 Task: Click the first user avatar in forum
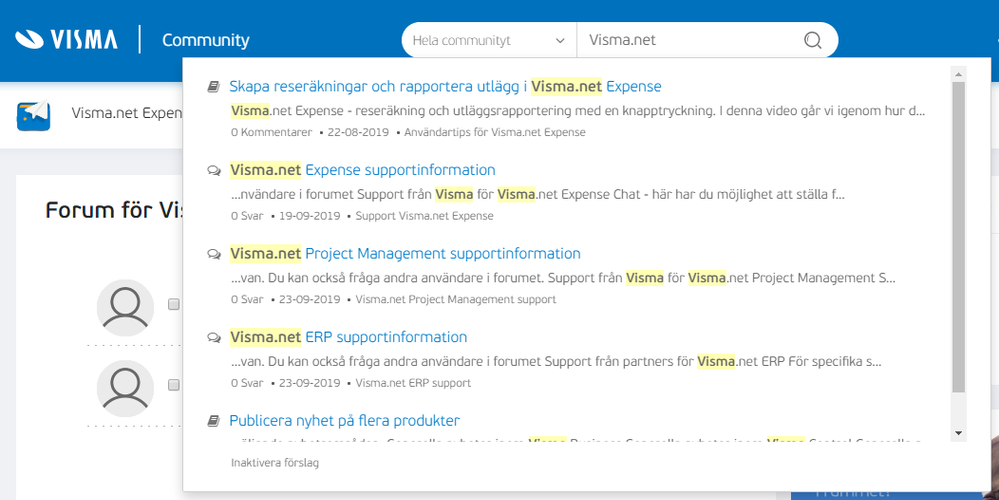(125, 307)
